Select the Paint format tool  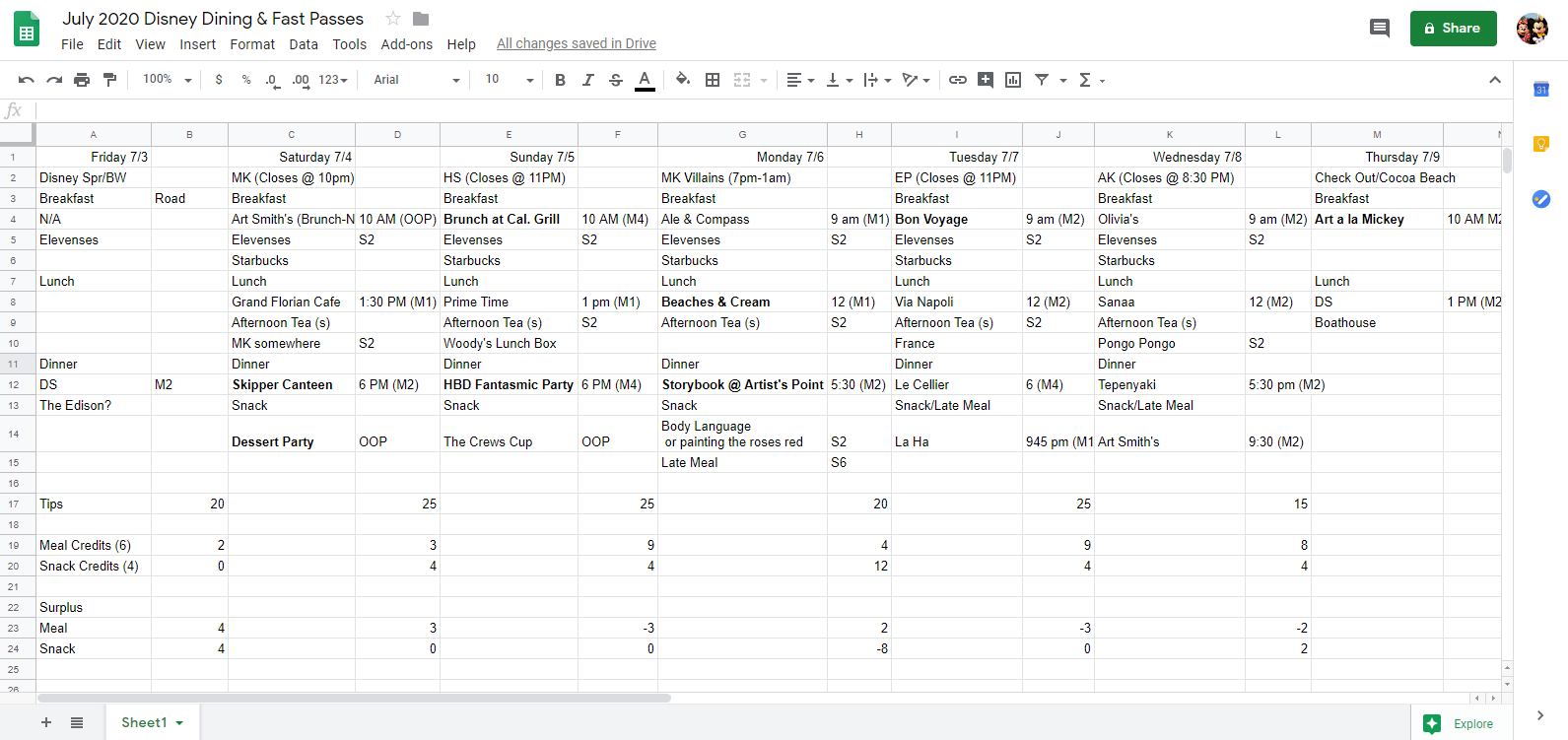click(x=109, y=80)
